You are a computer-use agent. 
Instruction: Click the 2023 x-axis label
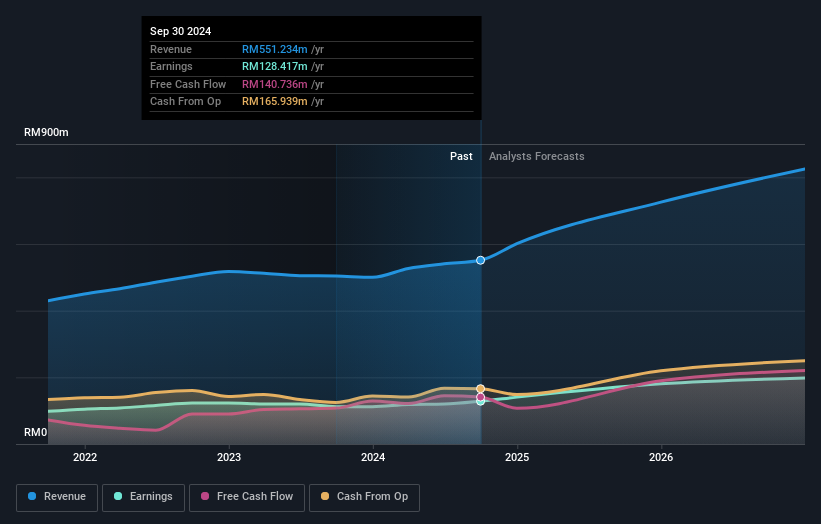229,457
